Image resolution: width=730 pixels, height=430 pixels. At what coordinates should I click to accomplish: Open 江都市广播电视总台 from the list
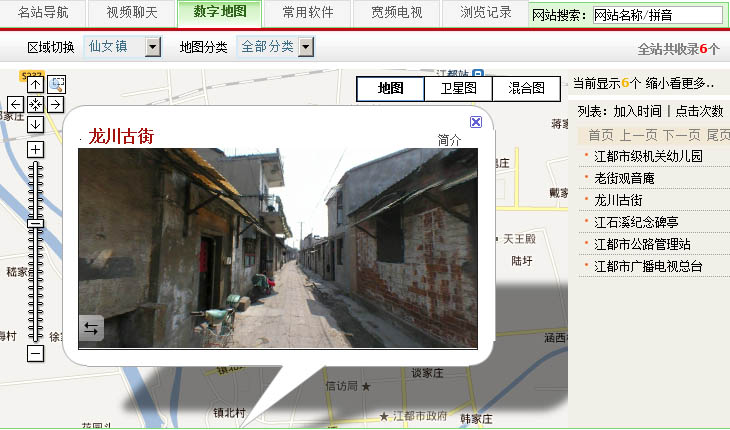(x=648, y=266)
